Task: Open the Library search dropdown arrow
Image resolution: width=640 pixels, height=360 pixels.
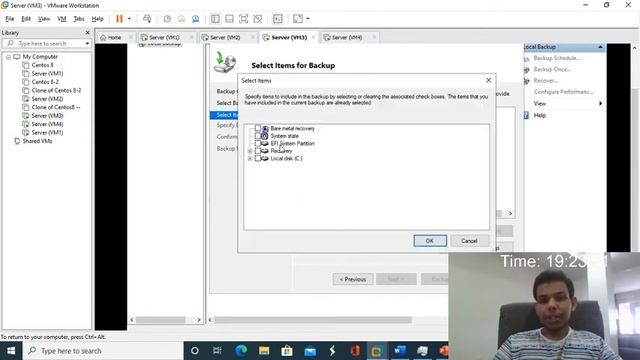Action: tap(87, 43)
